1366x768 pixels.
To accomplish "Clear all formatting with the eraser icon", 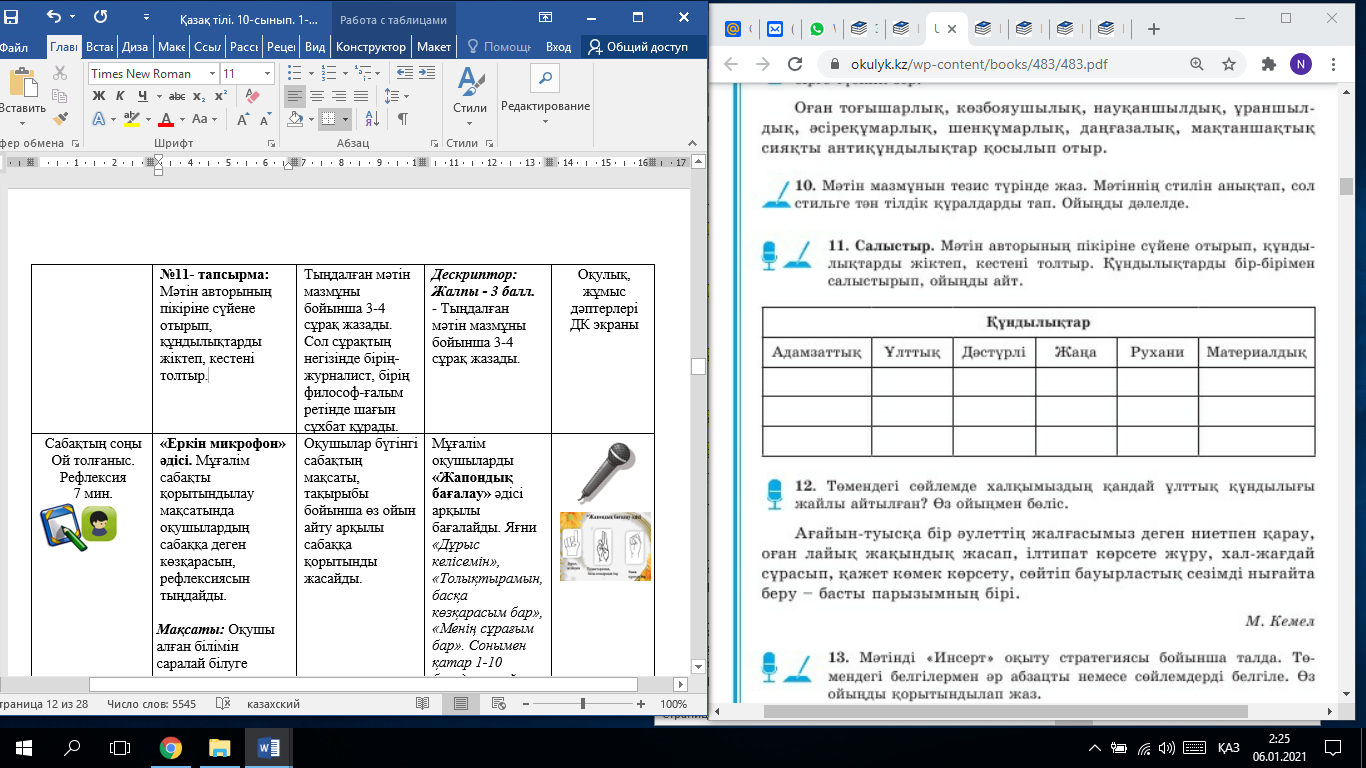I will 252,96.
